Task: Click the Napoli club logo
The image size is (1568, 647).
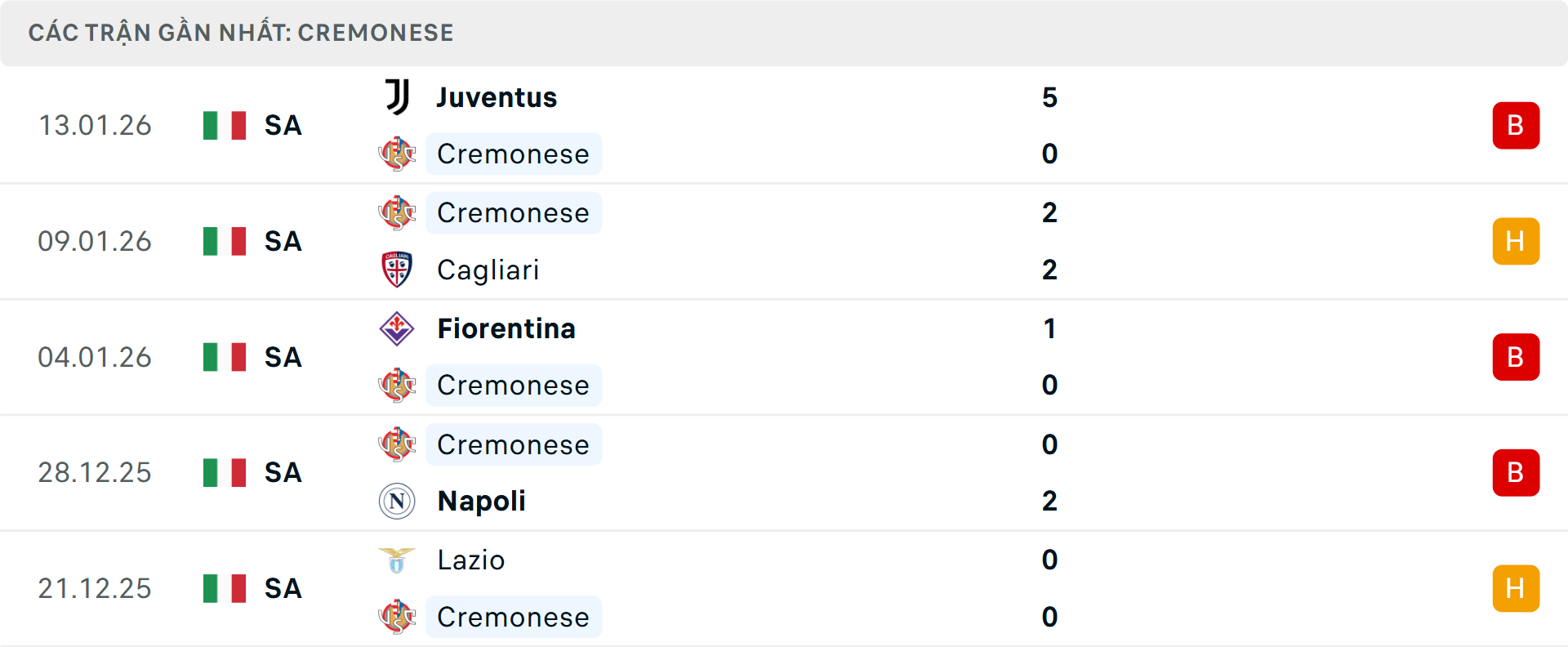Action: coord(397,501)
